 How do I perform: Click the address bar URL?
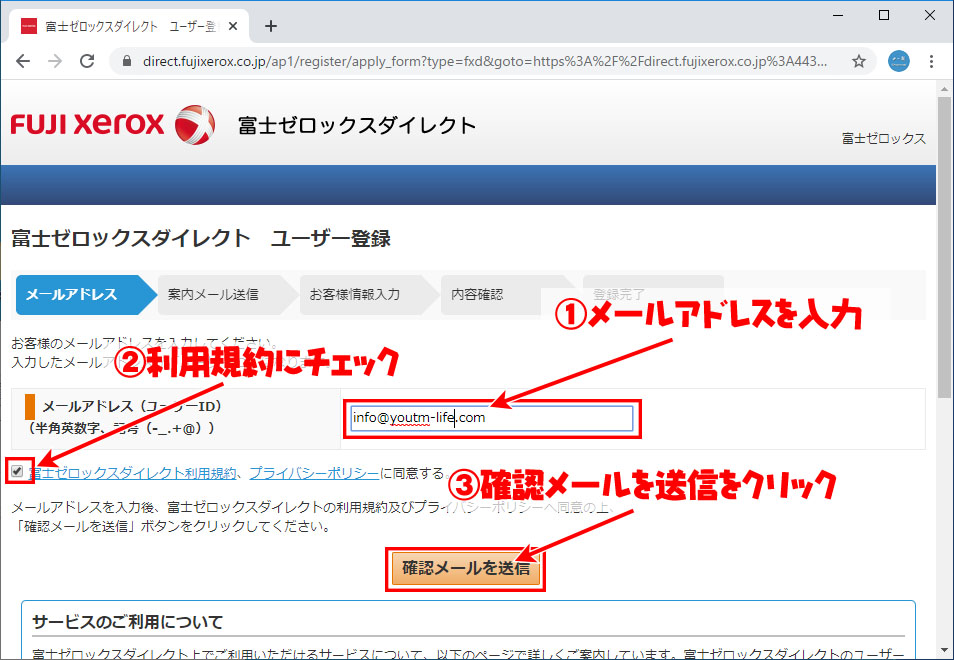click(x=485, y=61)
